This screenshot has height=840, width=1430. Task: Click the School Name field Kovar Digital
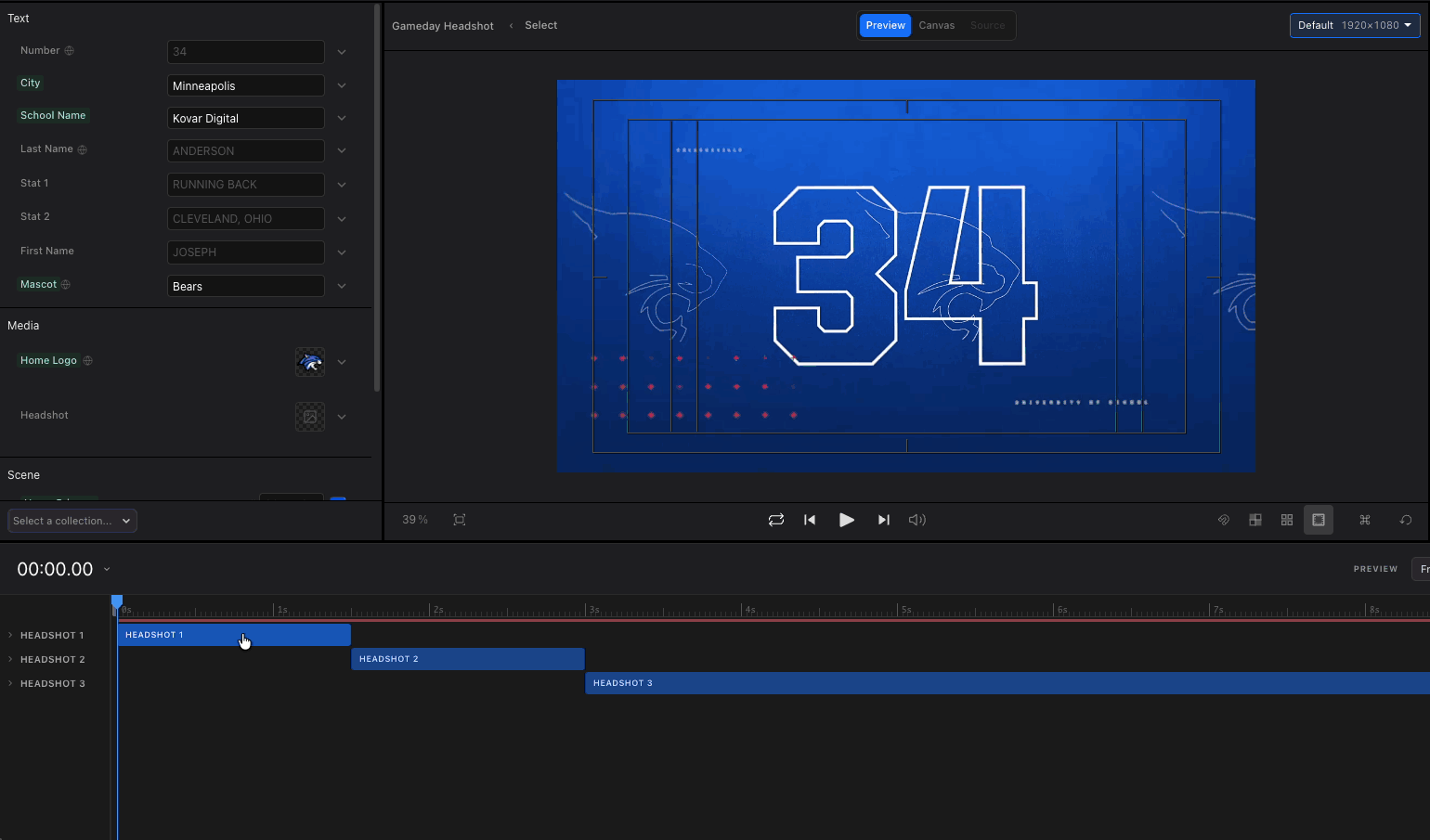[246, 118]
